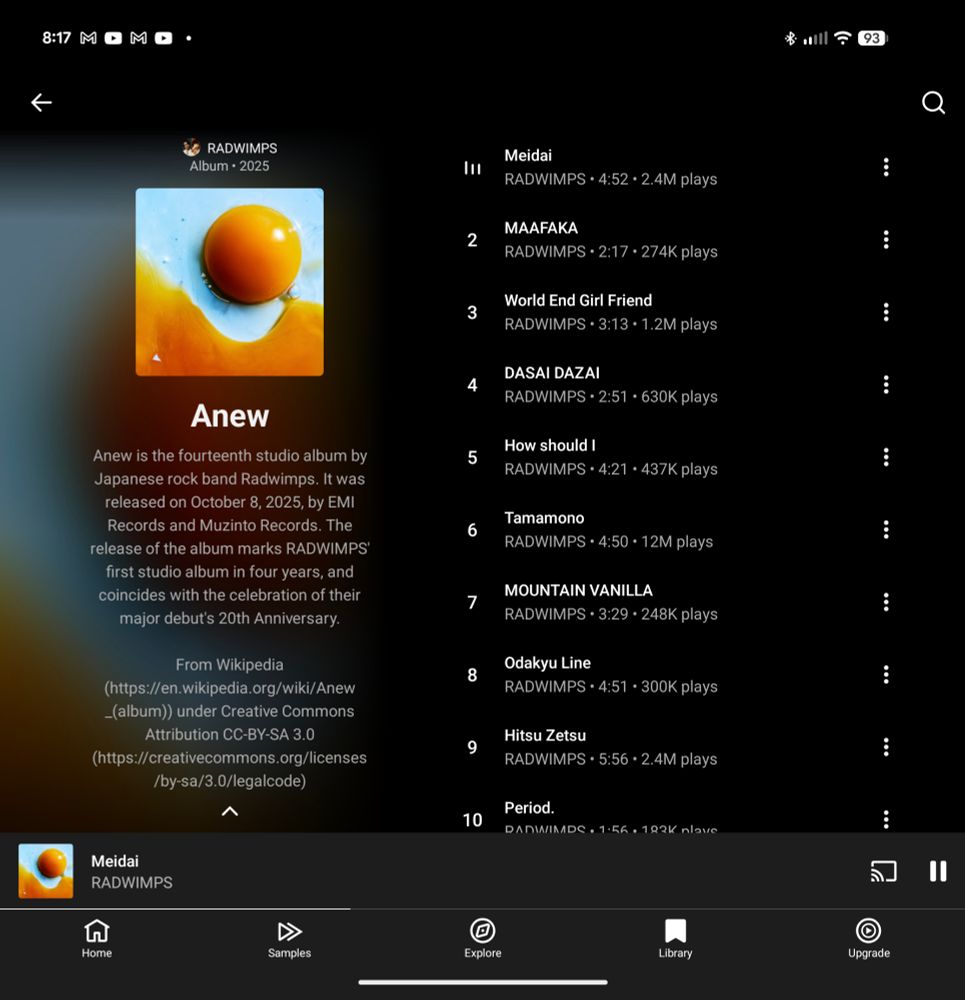Open options menu for Meidai track

click(886, 167)
